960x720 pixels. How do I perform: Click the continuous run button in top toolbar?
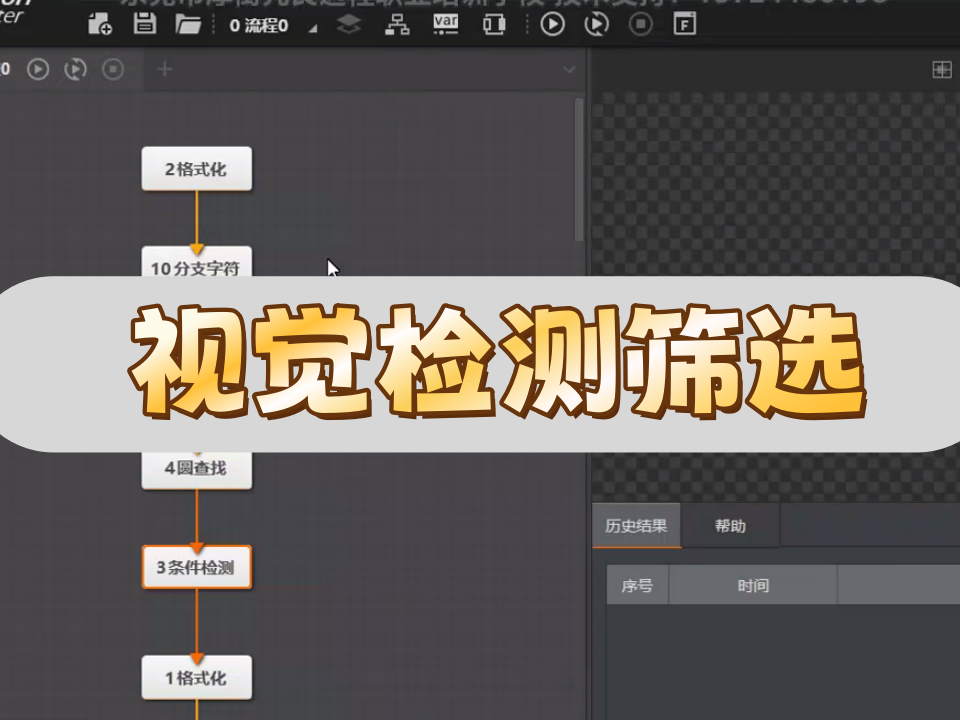click(x=597, y=25)
